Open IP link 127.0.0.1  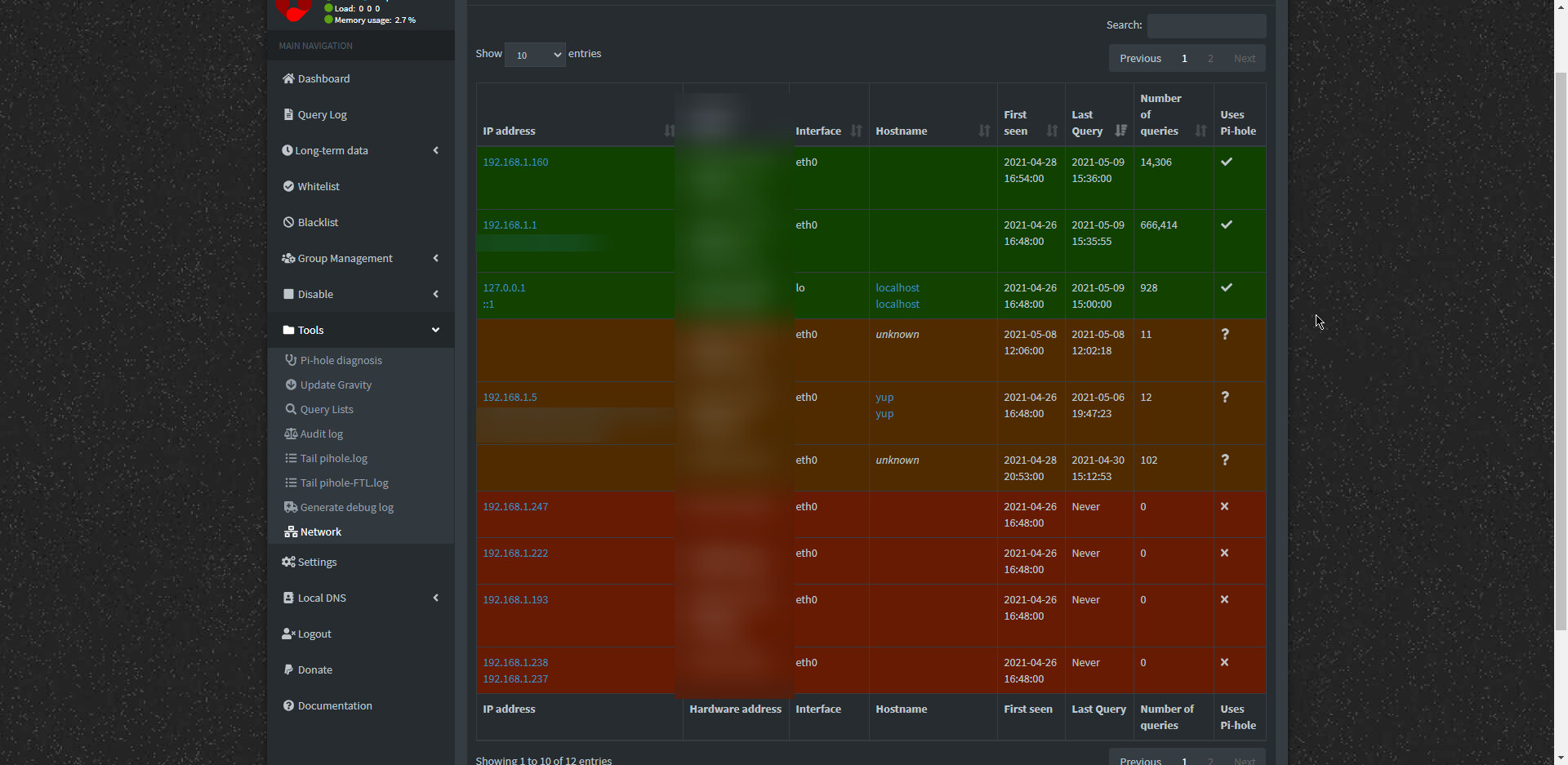[x=504, y=287]
